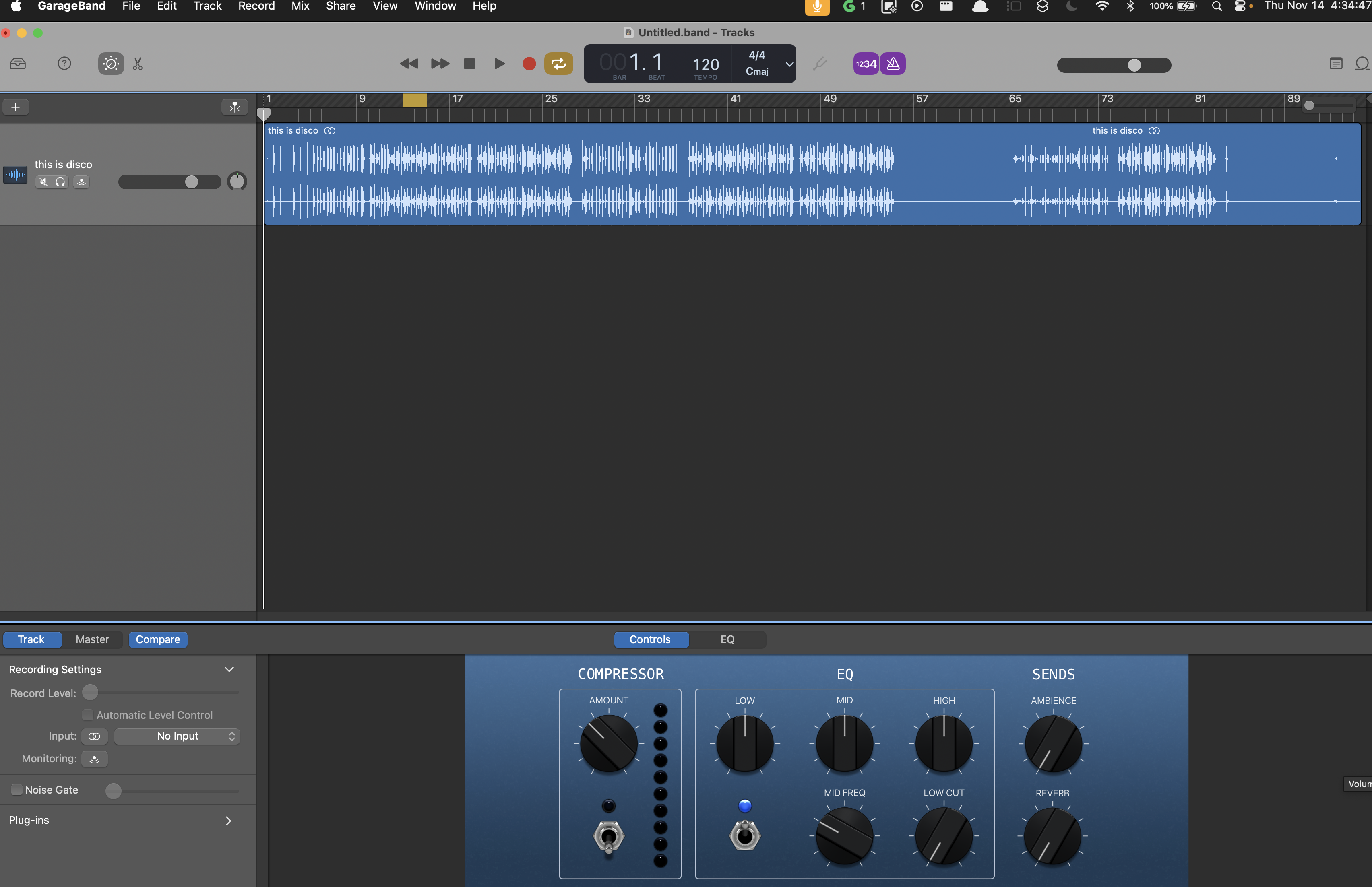The height and width of the screenshot is (887, 1372).
Task: Open the Loop Browser icon
Action: tap(1362, 63)
